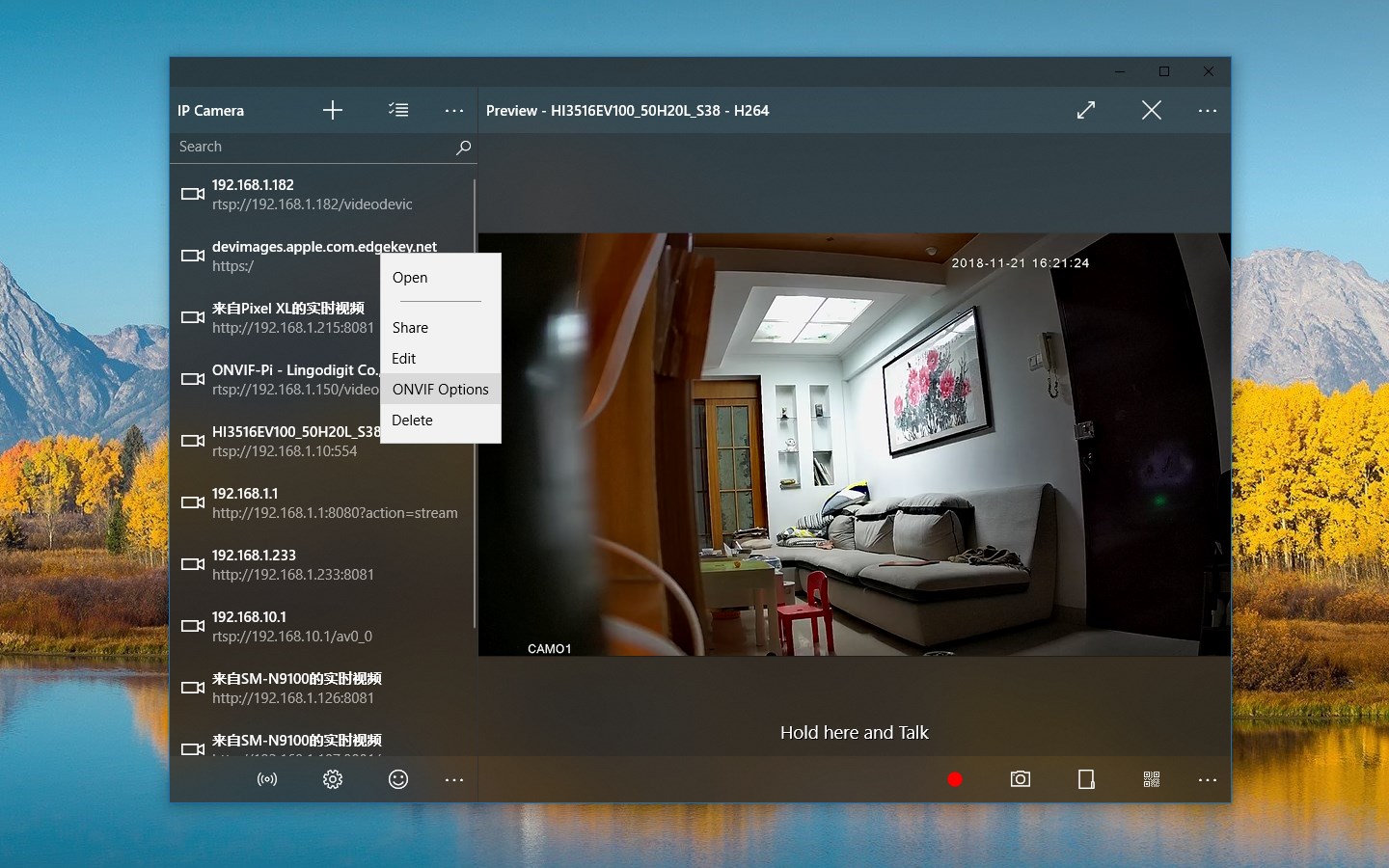Image resolution: width=1389 pixels, height=868 pixels.
Task: Discover cameras with the broadcast icon
Action: pyautogui.click(x=267, y=779)
